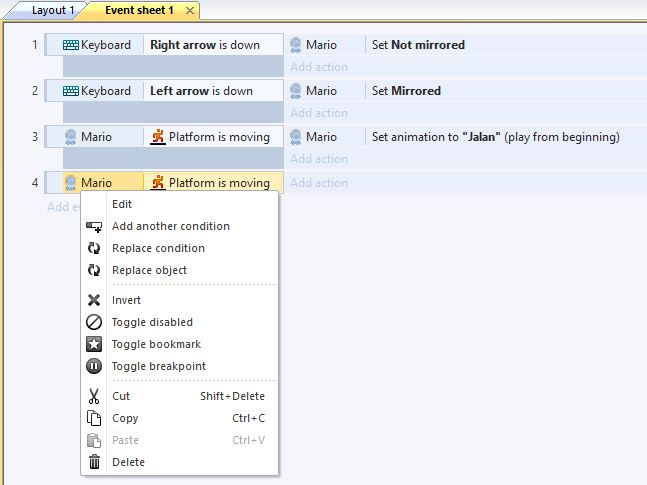Click the Replace object arrows icon
647x485 pixels.
94,270
